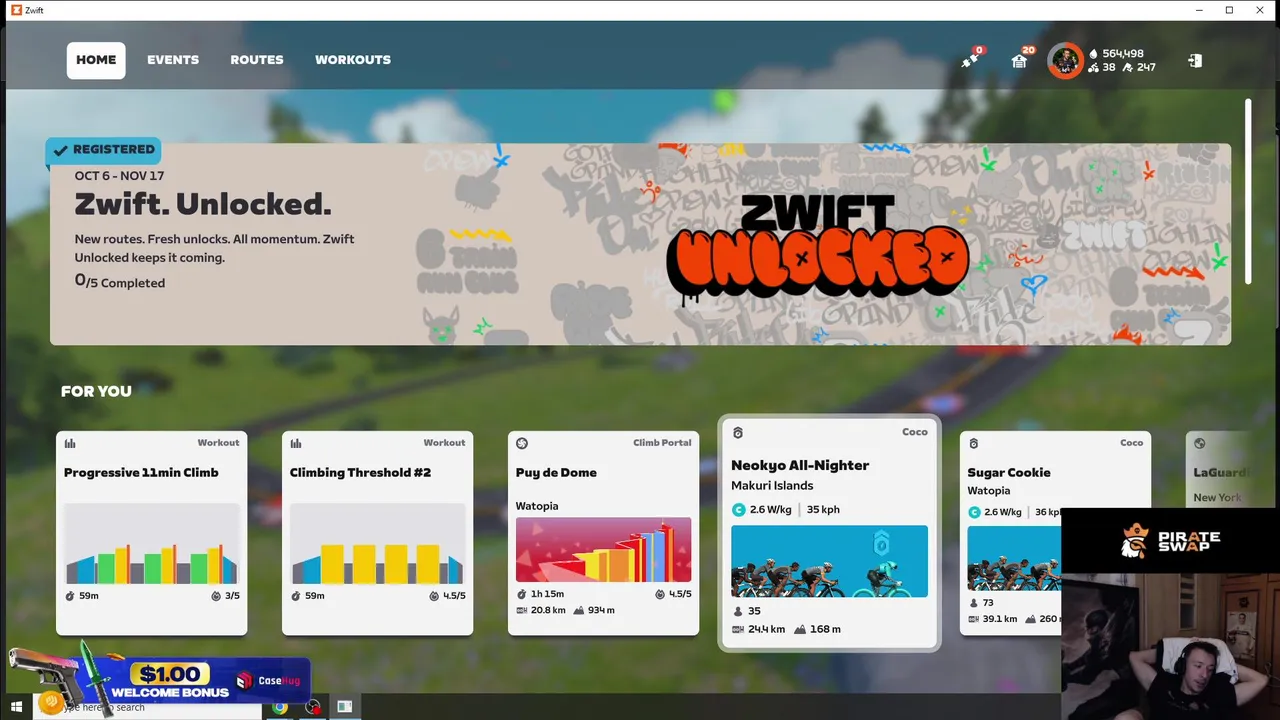Viewport: 1280px width, 720px height.
Task: Click the '20.8 km' distance on Puy de Dome
Action: point(549,610)
